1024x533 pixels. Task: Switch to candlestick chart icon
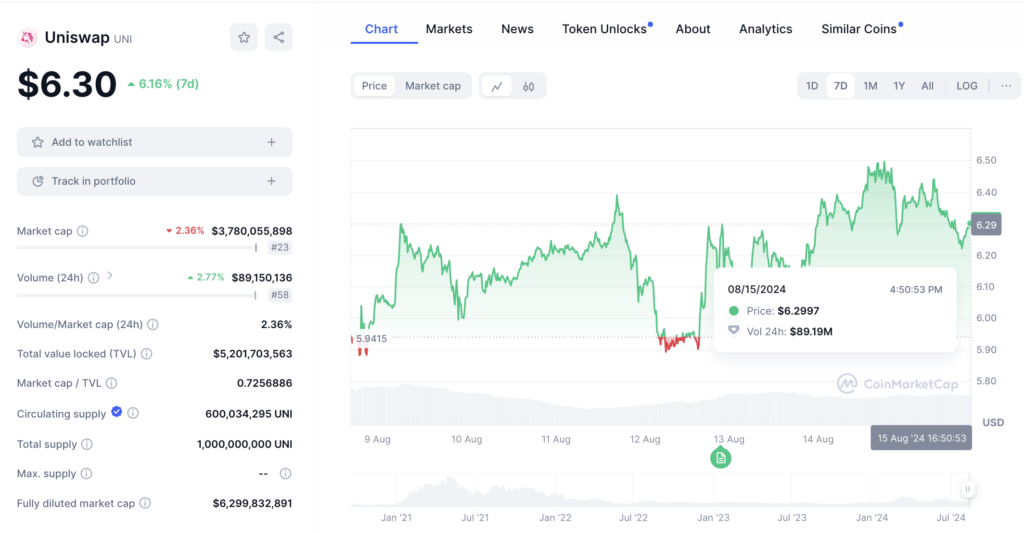point(528,86)
